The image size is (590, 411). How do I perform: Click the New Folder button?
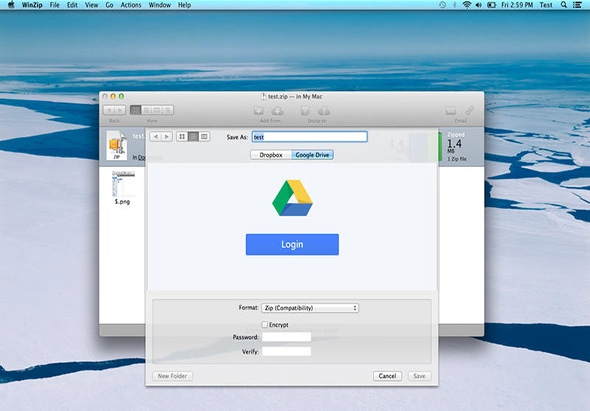(172, 376)
